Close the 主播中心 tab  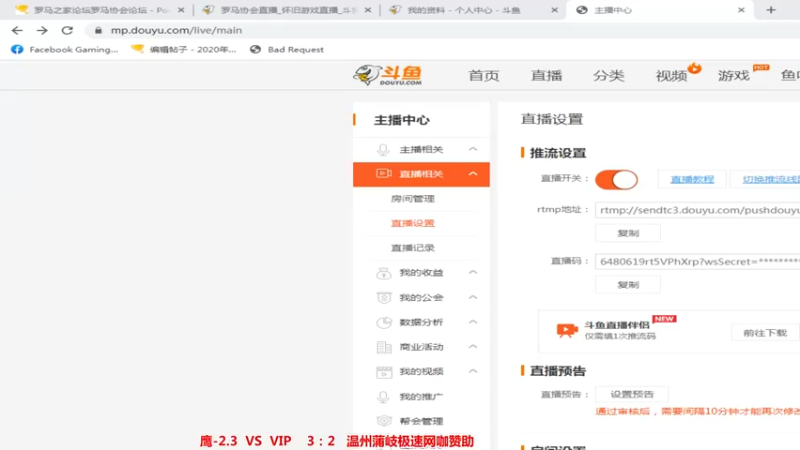(741, 10)
